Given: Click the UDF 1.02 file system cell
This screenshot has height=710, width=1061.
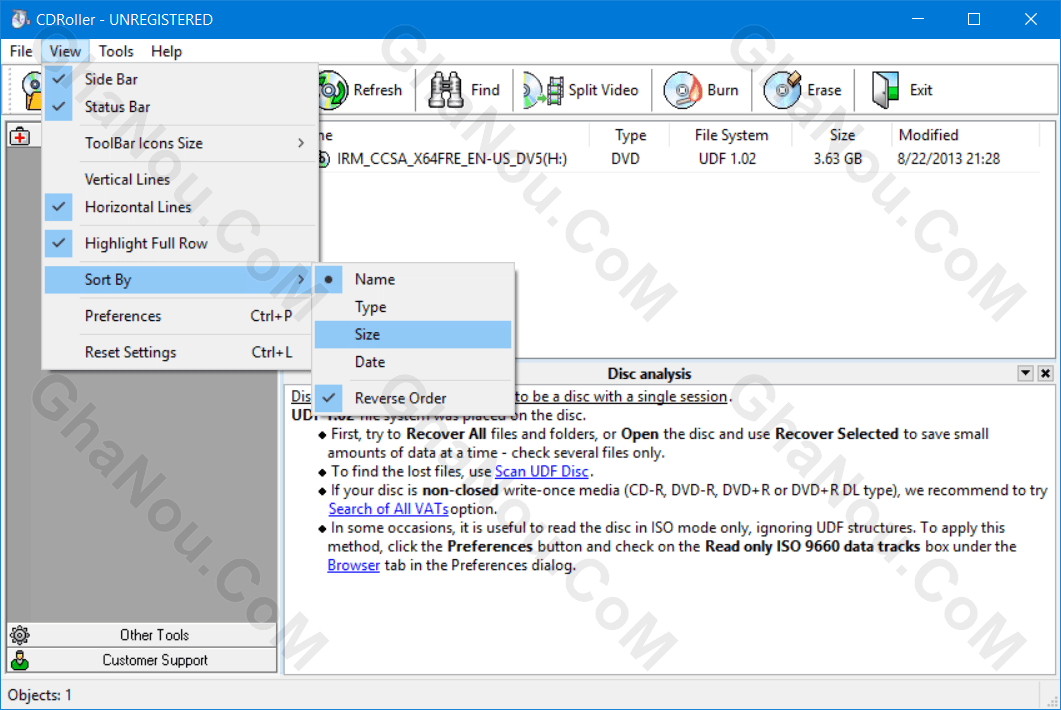Looking at the screenshot, I should pyautogui.click(x=727, y=159).
